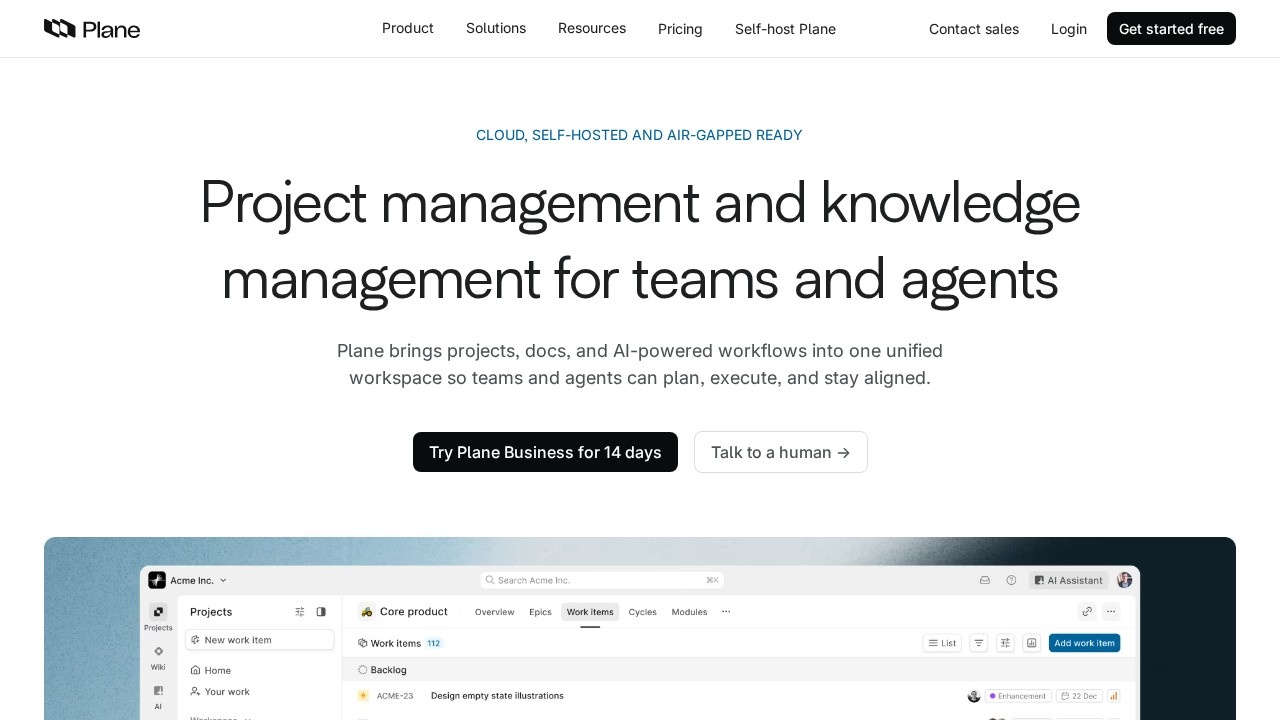Click the New work item button

click(x=260, y=640)
